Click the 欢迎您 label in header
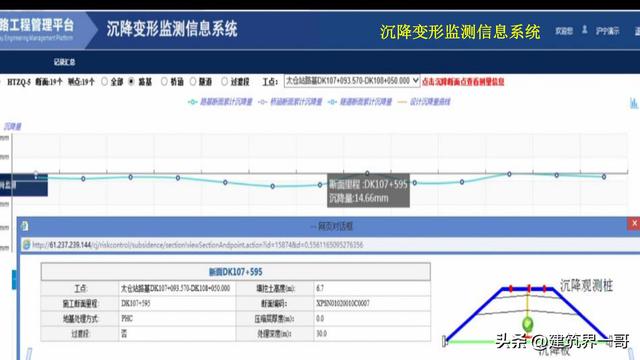 tap(564, 31)
